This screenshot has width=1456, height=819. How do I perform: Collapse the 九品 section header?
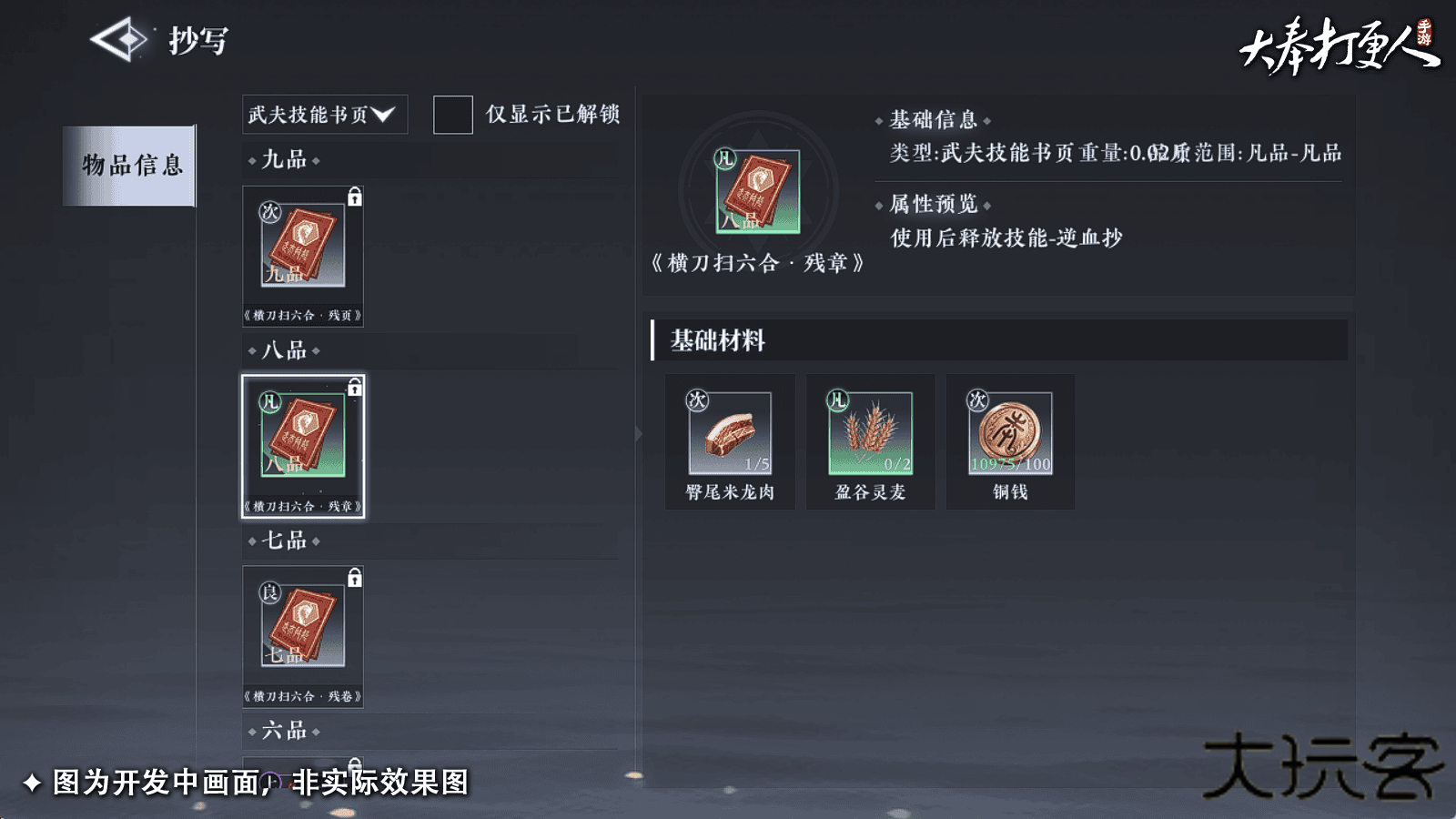click(284, 160)
